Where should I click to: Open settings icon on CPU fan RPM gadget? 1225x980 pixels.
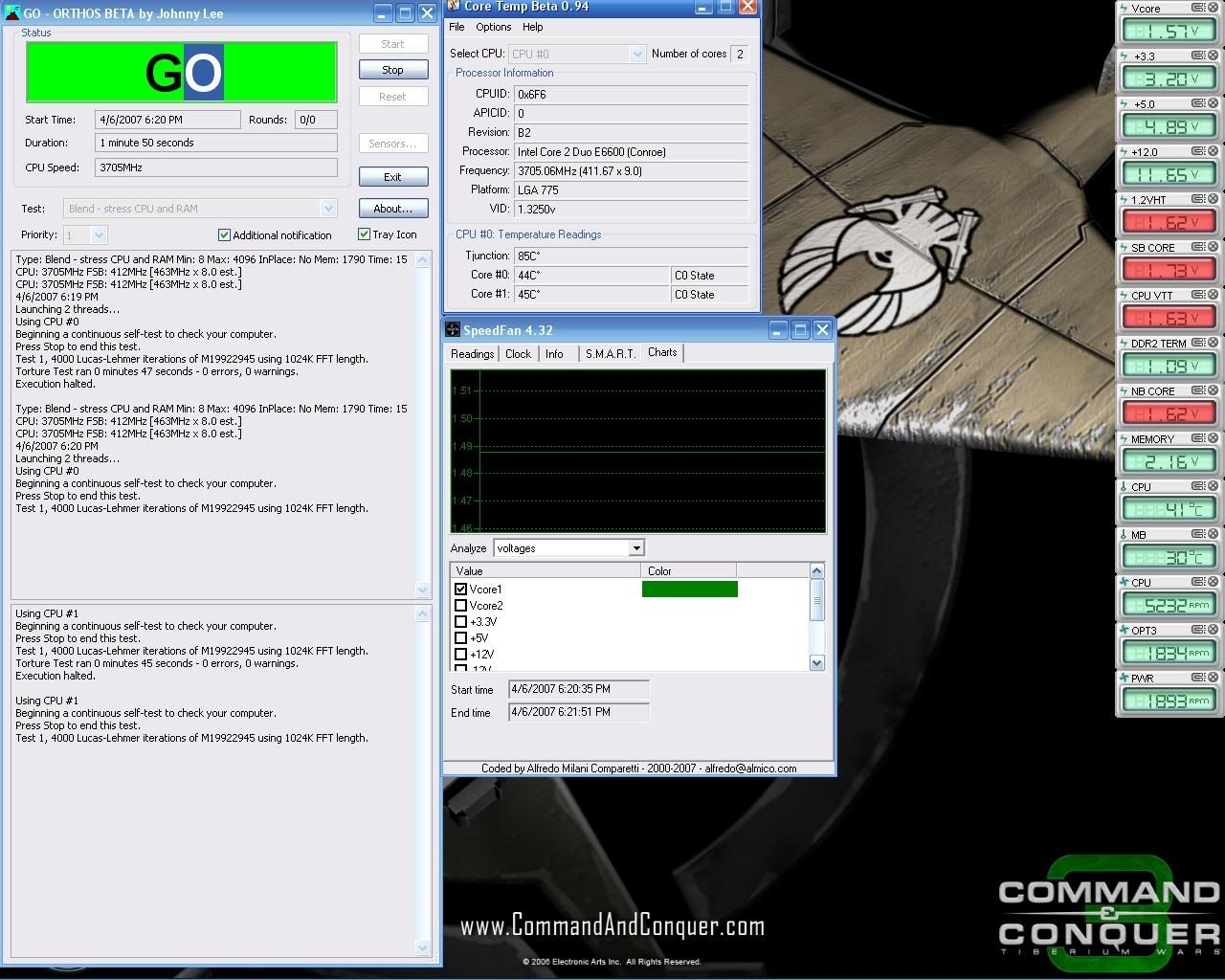click(1198, 582)
